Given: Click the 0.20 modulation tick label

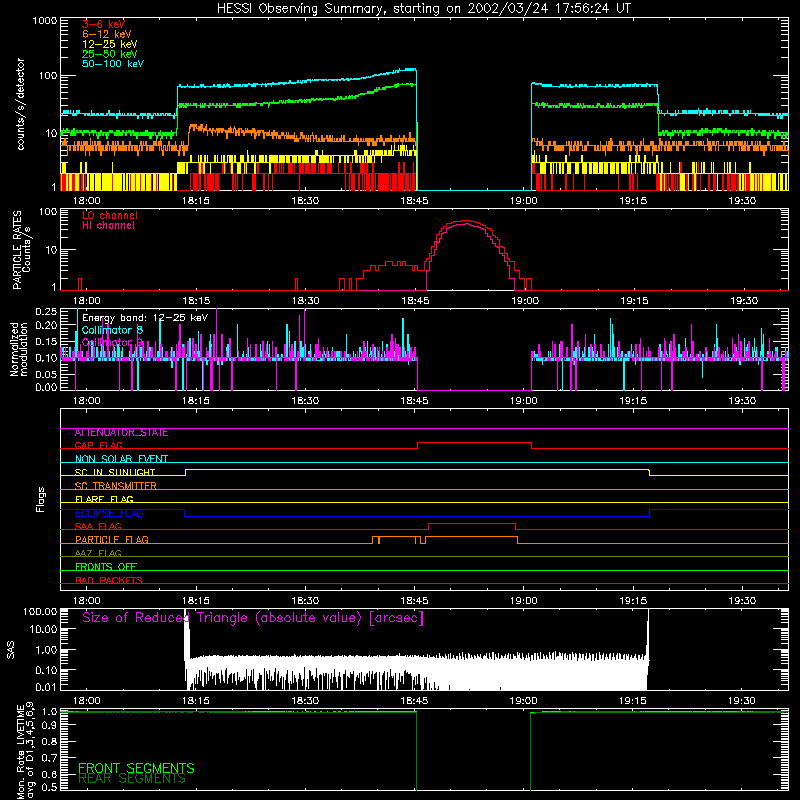Looking at the screenshot, I should [x=46, y=325].
